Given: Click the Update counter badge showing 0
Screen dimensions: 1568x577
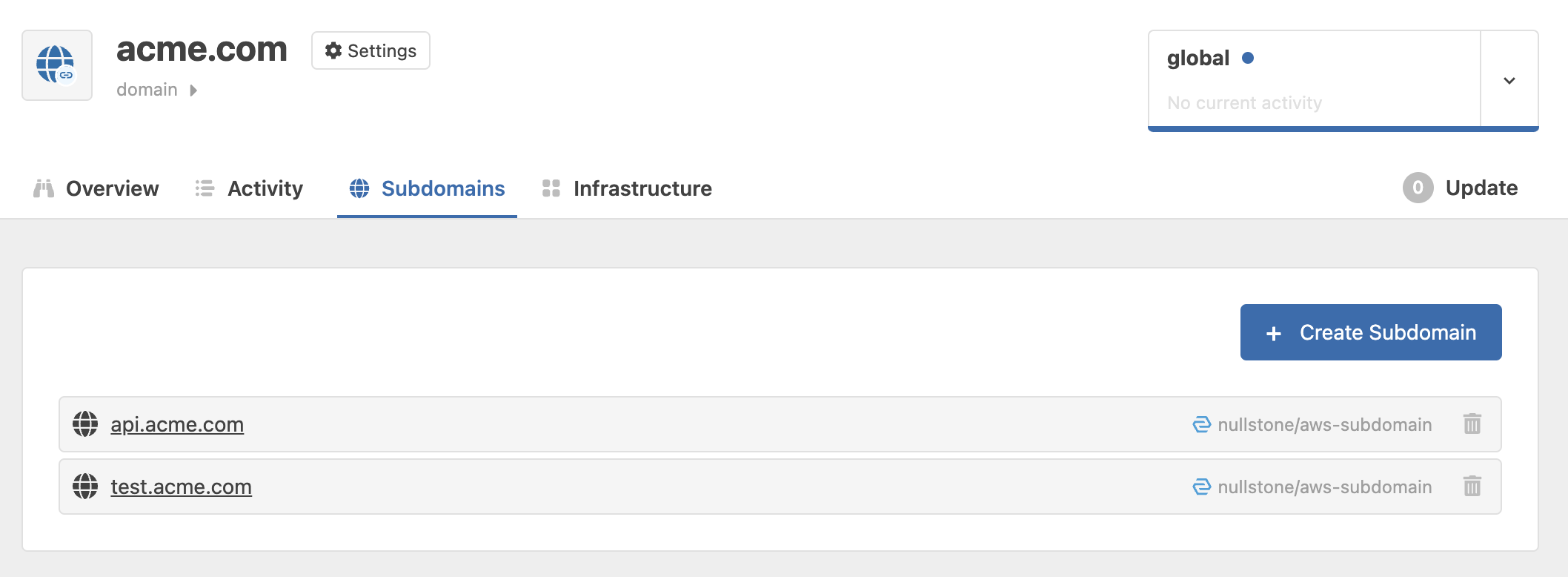Looking at the screenshot, I should coord(1418,188).
